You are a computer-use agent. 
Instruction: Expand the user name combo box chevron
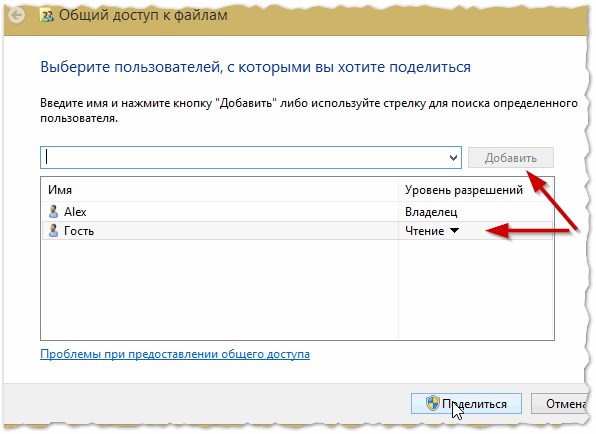[453, 157]
